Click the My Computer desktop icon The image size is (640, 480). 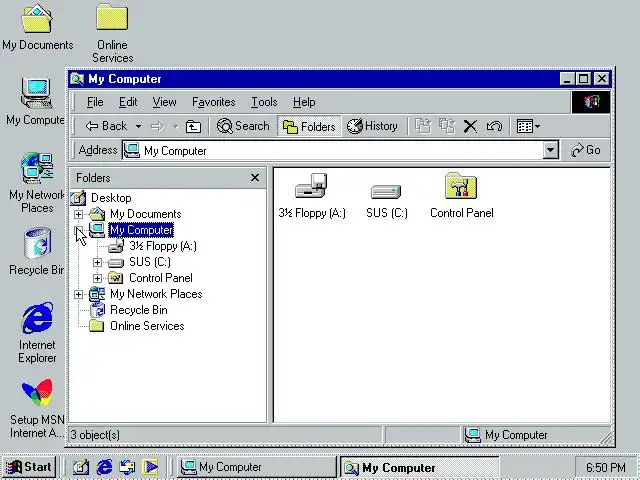(36, 101)
